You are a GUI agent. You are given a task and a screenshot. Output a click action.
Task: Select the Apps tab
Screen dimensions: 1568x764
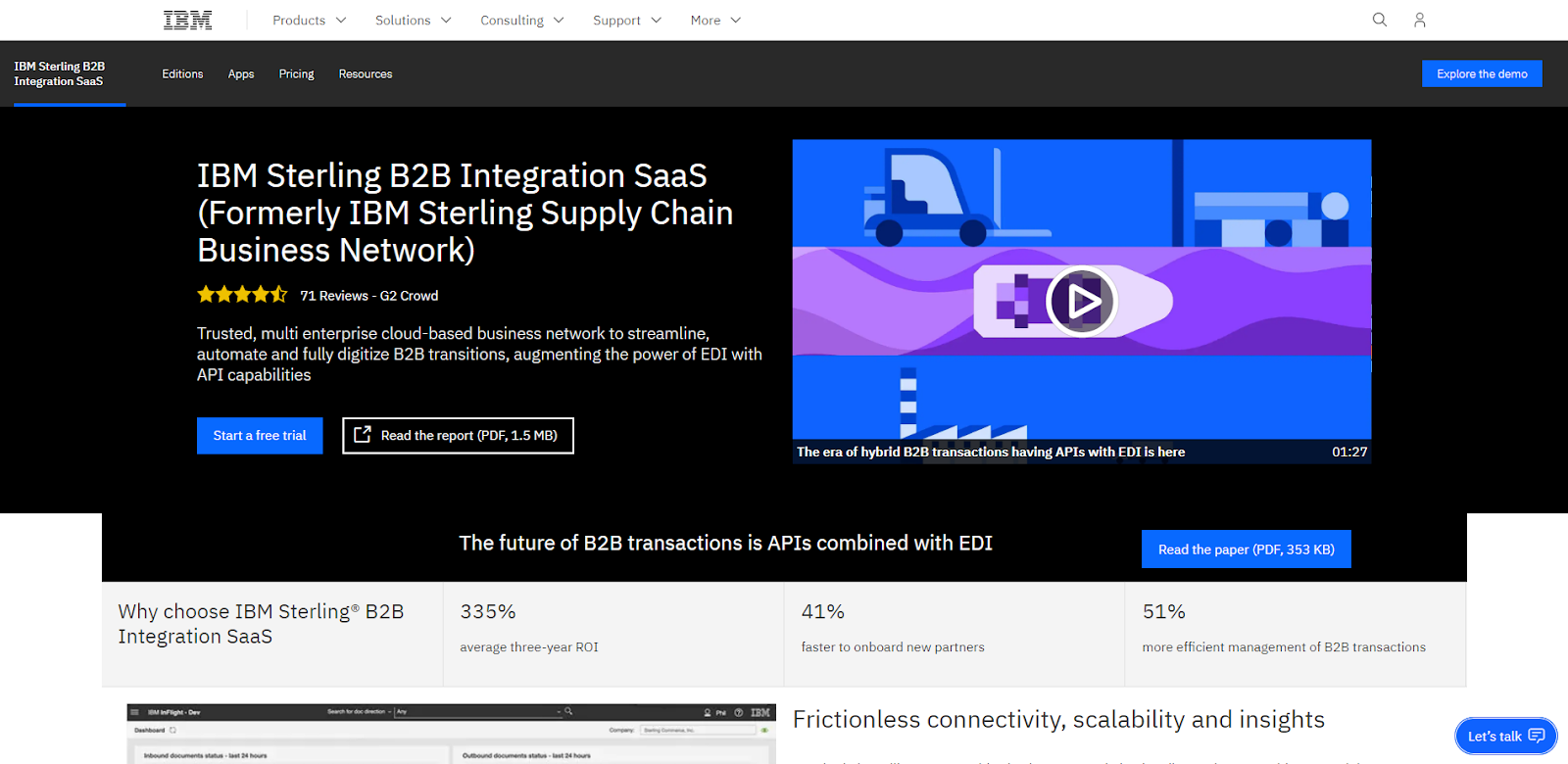(241, 73)
